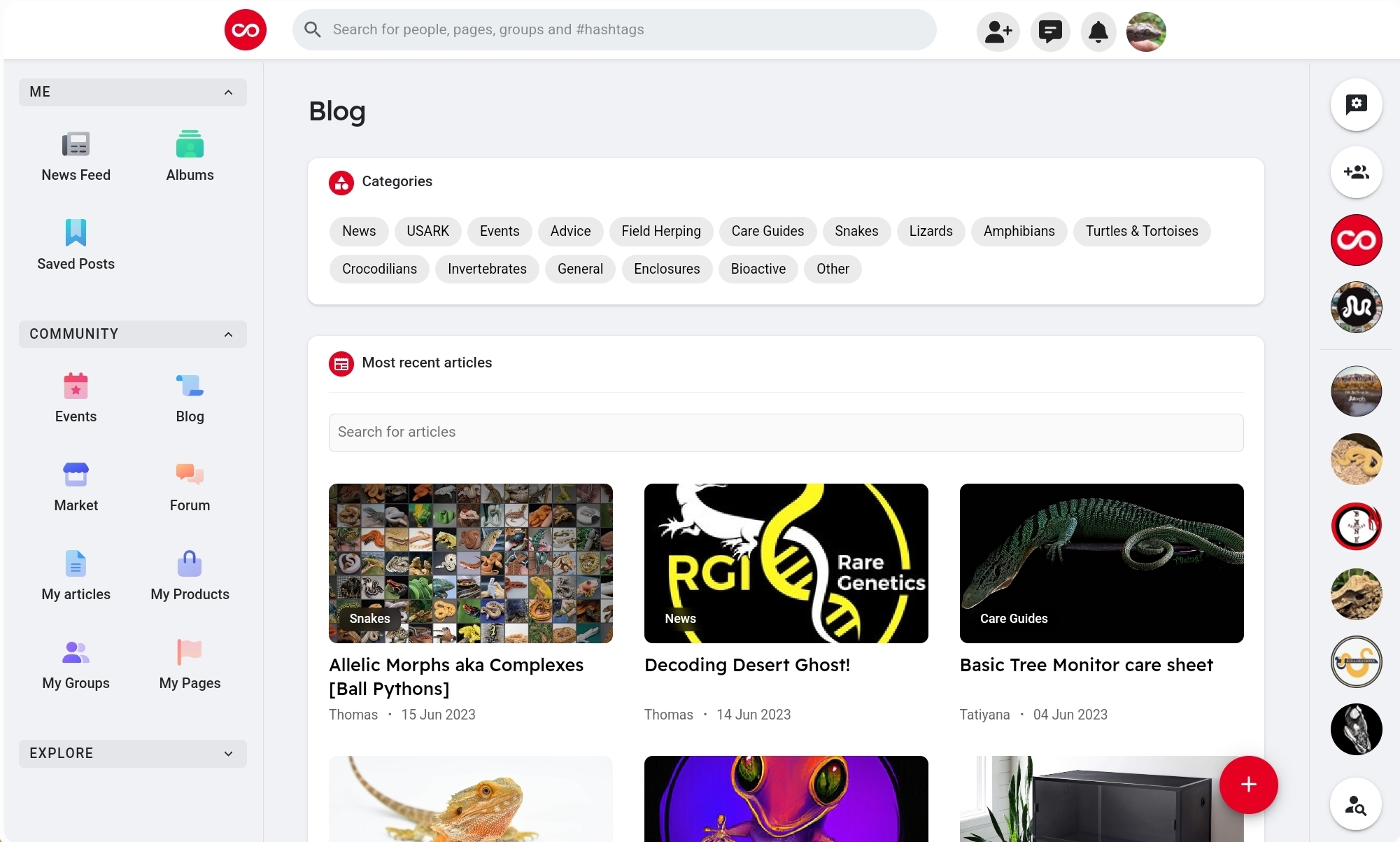This screenshot has width=1400, height=842.
Task: Open author Tatiyana's profile
Action: (x=984, y=715)
